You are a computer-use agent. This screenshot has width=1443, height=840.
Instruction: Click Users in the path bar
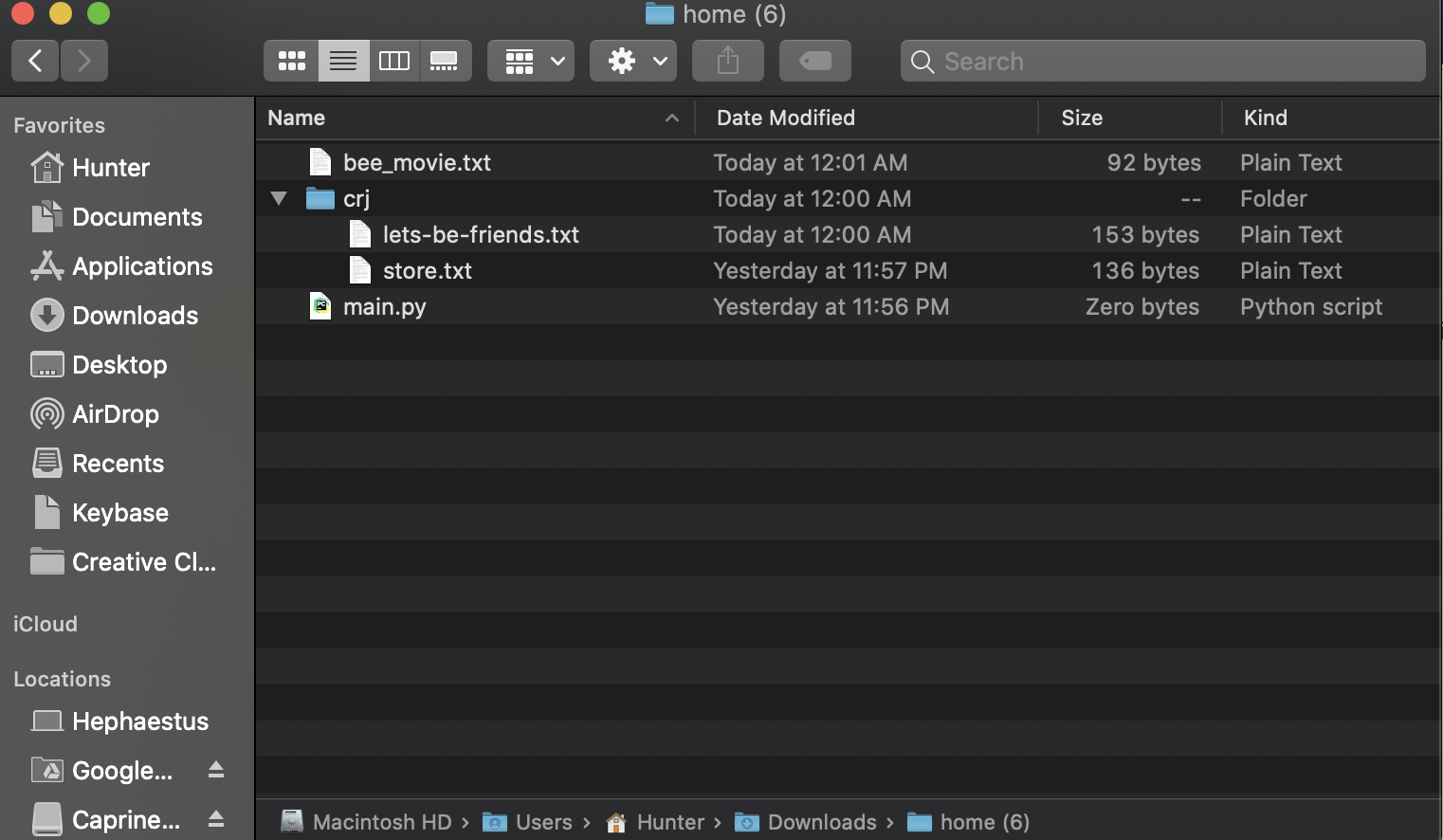pos(543,822)
